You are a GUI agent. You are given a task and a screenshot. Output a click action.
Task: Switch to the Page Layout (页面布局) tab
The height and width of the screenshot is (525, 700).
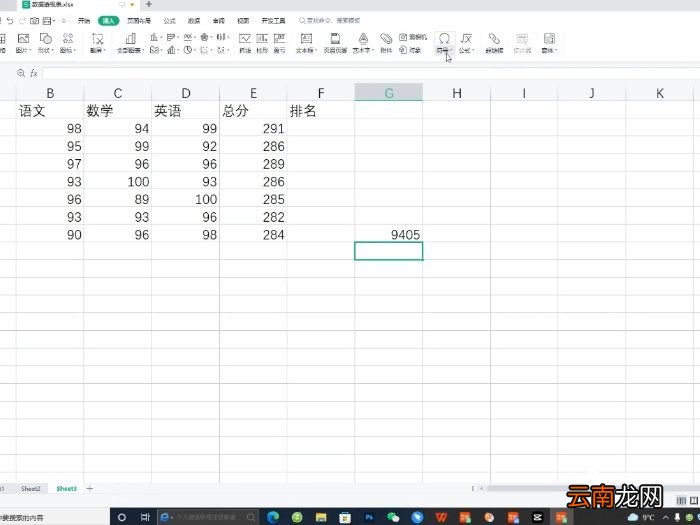(x=139, y=21)
